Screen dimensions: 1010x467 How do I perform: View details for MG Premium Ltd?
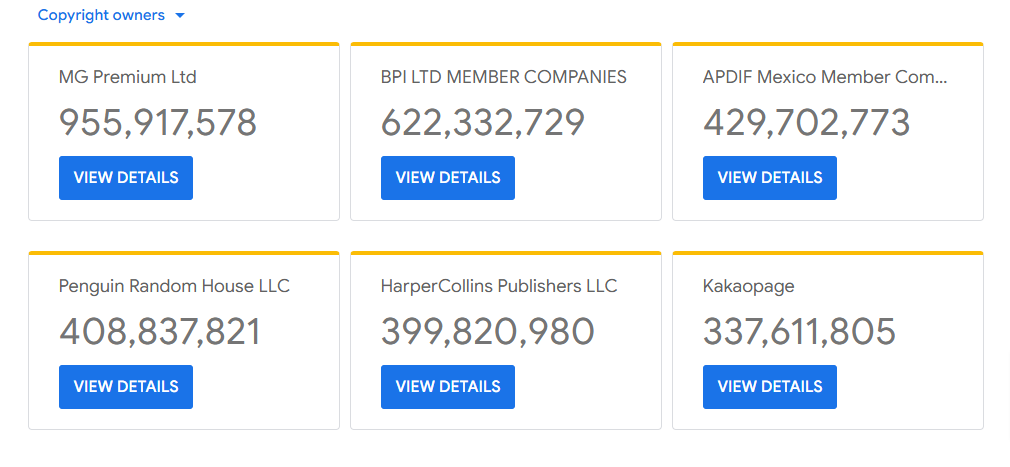pyautogui.click(x=126, y=178)
